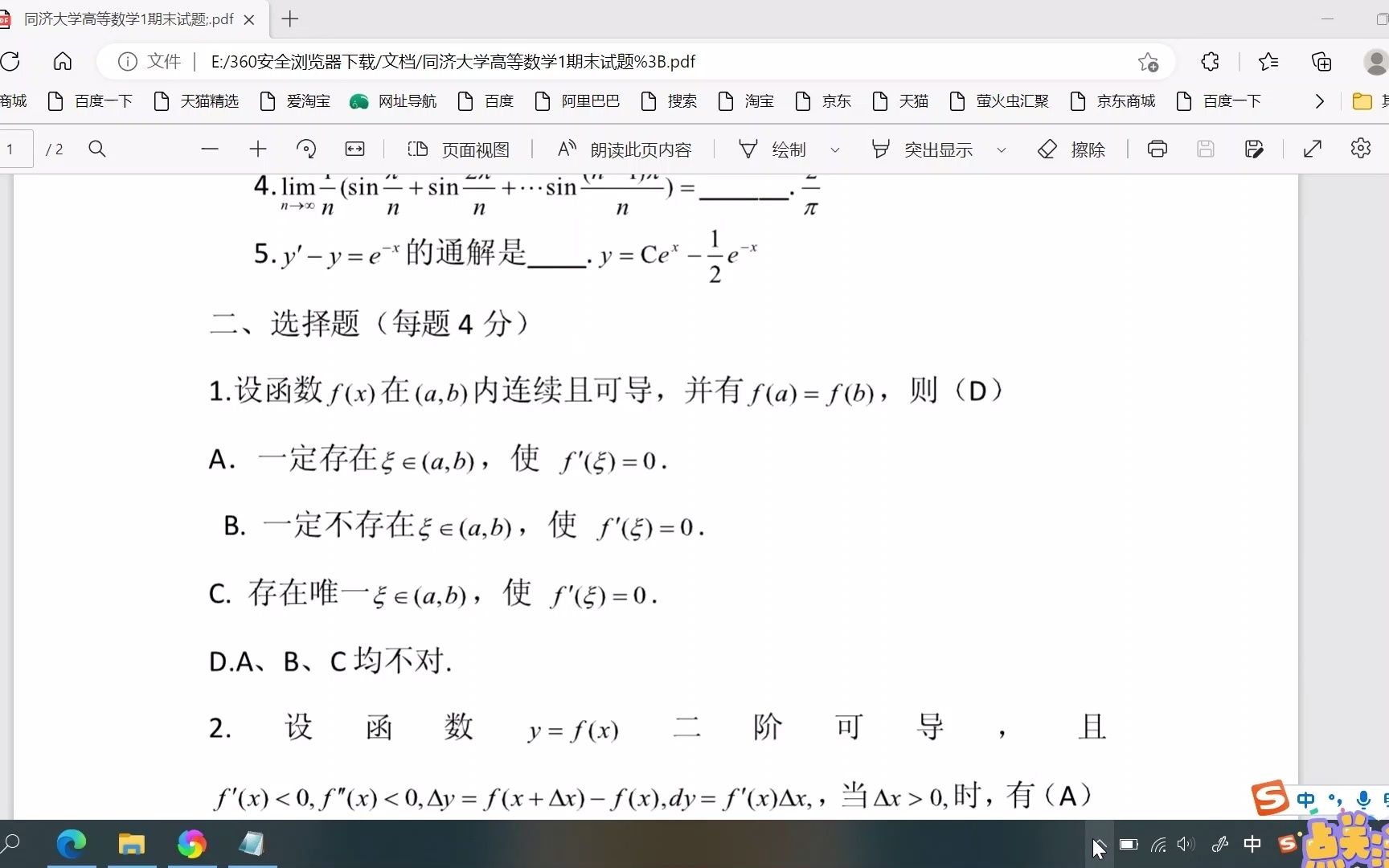Close the 同济大学高等数学1期末试题 PDF tab
This screenshot has width=1389, height=868.
click(249, 19)
